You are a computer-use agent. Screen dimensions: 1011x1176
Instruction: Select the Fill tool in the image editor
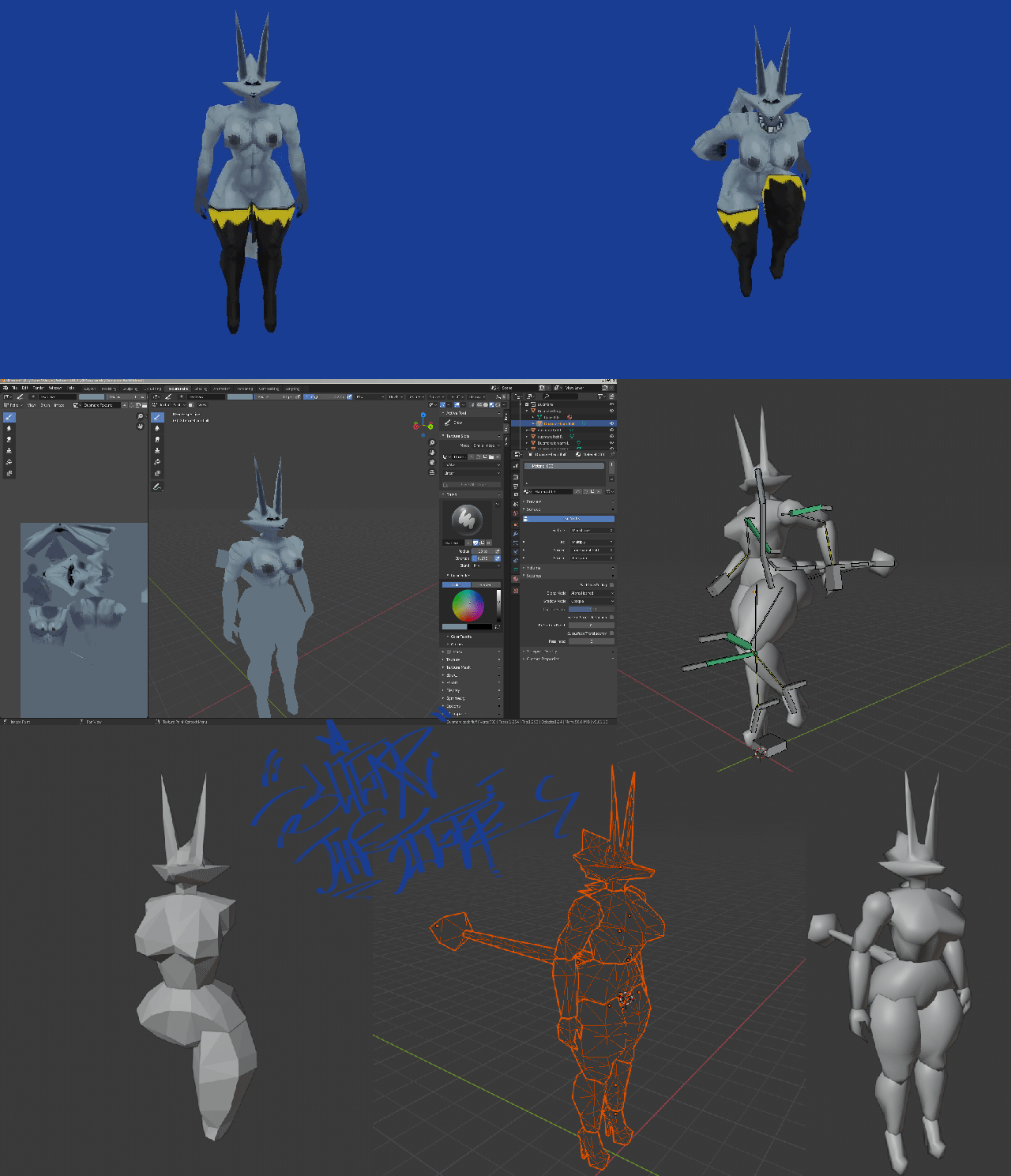click(9, 462)
